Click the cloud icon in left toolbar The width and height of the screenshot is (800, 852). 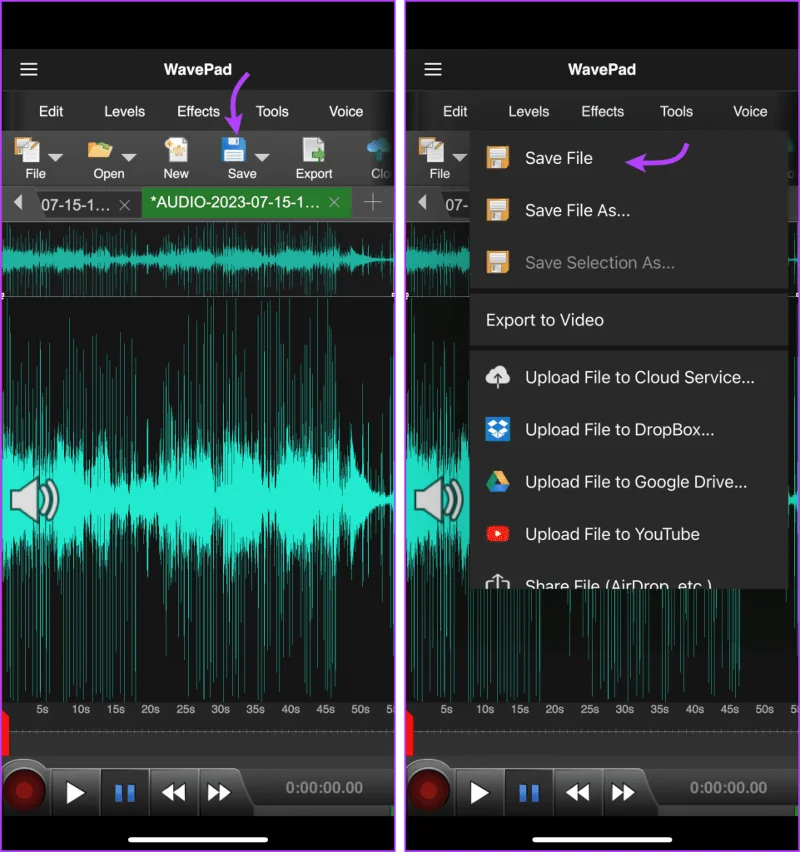[379, 150]
